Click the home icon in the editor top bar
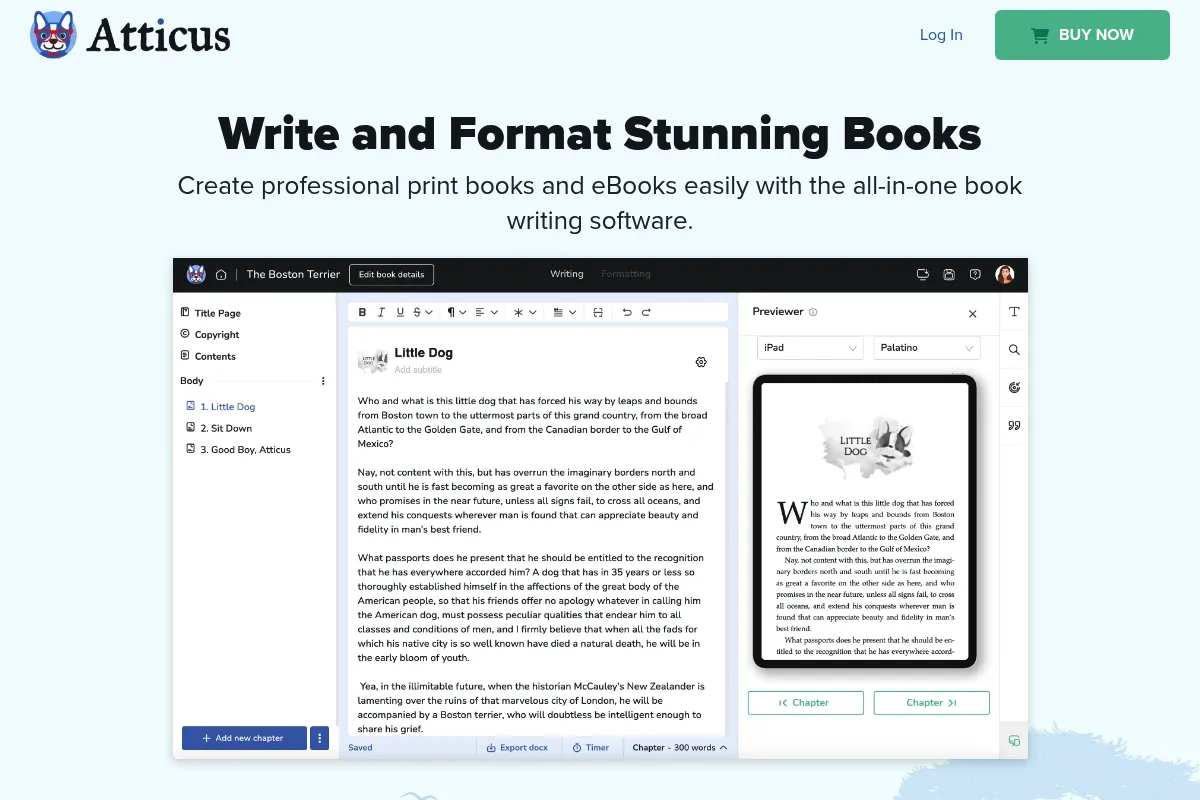The height and width of the screenshot is (800, 1200). point(221,274)
